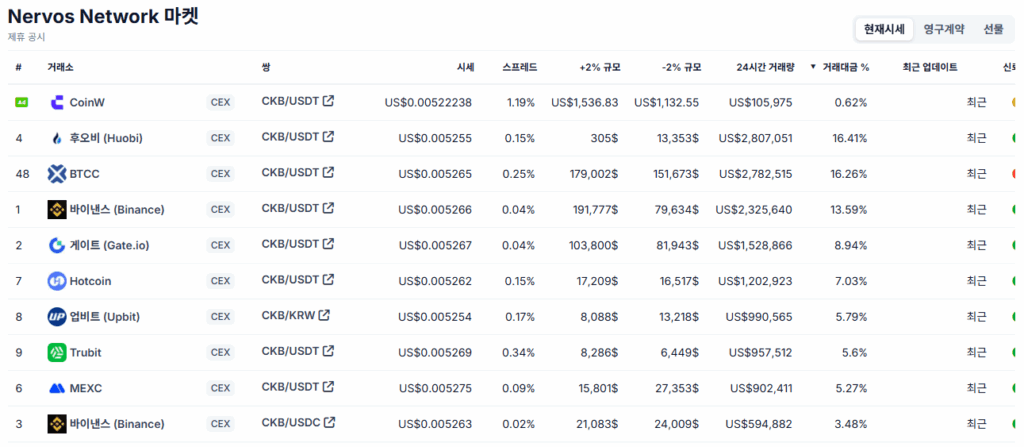Click price US$0.00522238
Image resolution: width=1024 pixels, height=447 pixels.
[428, 102]
